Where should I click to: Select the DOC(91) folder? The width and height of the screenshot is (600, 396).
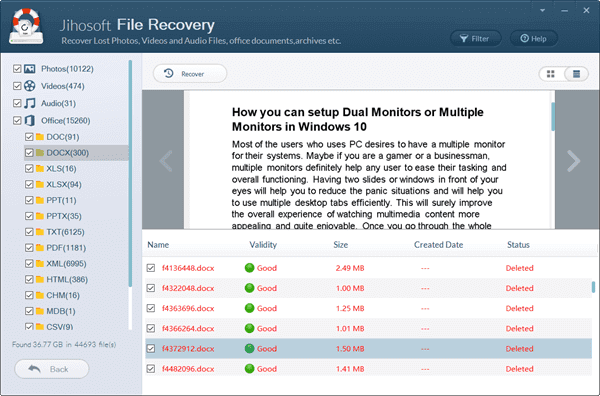[x=63, y=137]
